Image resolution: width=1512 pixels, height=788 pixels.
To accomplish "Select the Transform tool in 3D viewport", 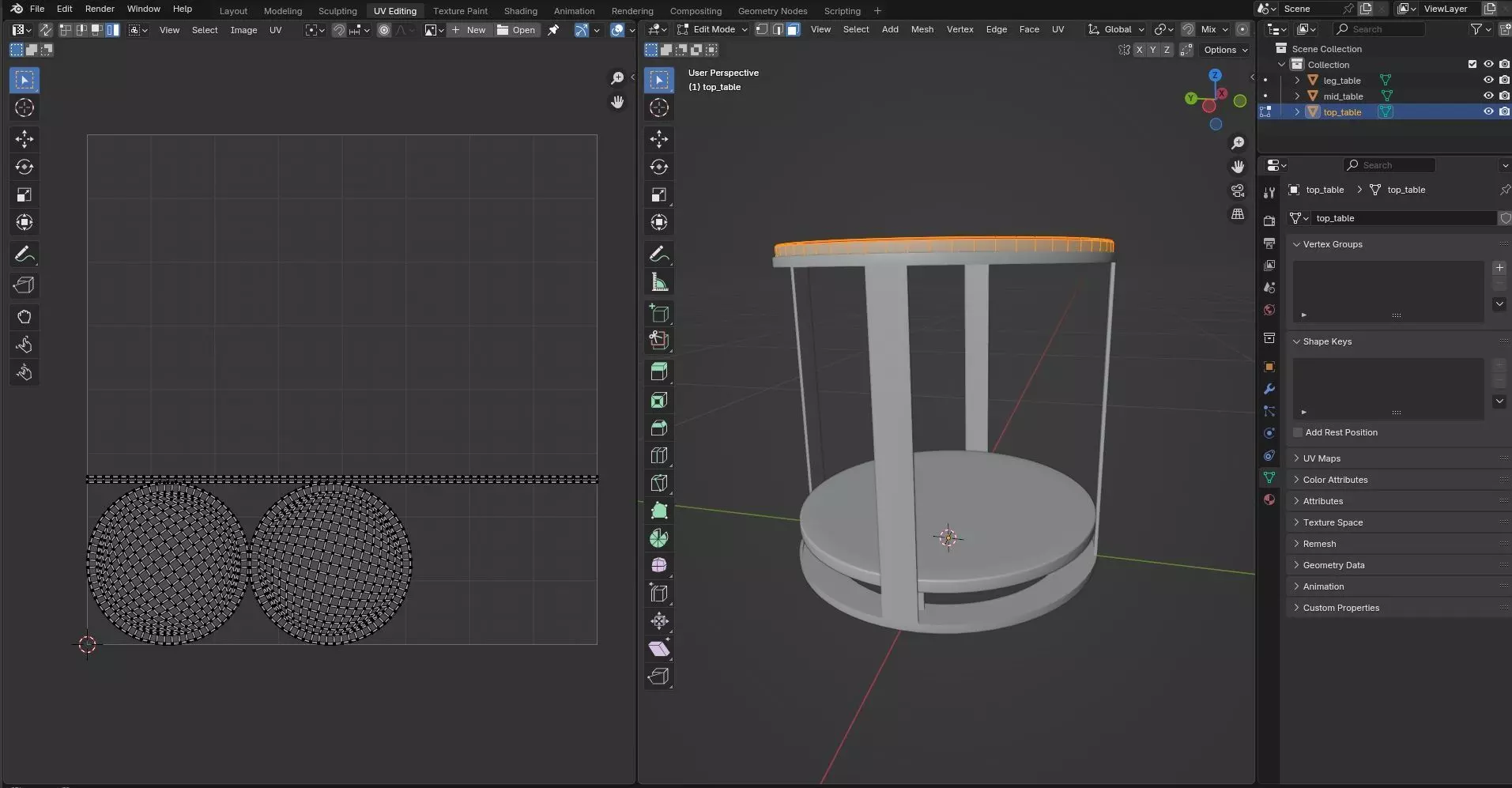I will [x=659, y=222].
